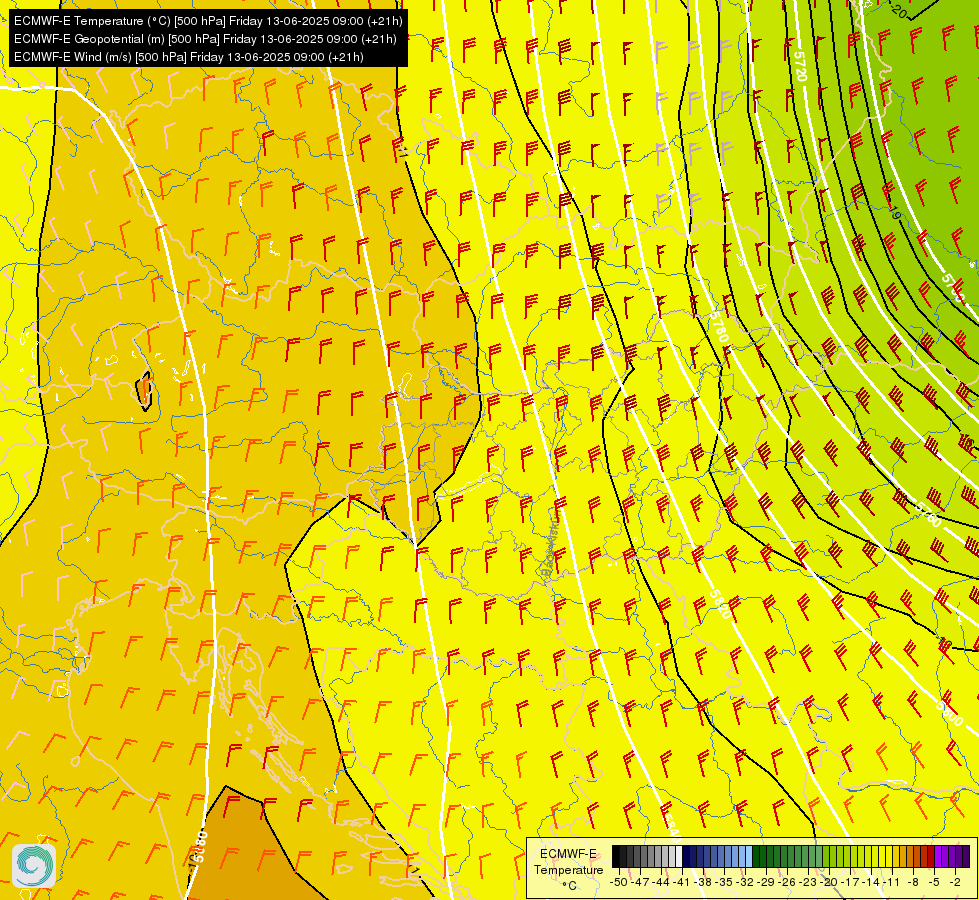This screenshot has height=900, width=979.
Task: Pick the dark purple swatch at the legend's -2 end
Action: pos(966,857)
